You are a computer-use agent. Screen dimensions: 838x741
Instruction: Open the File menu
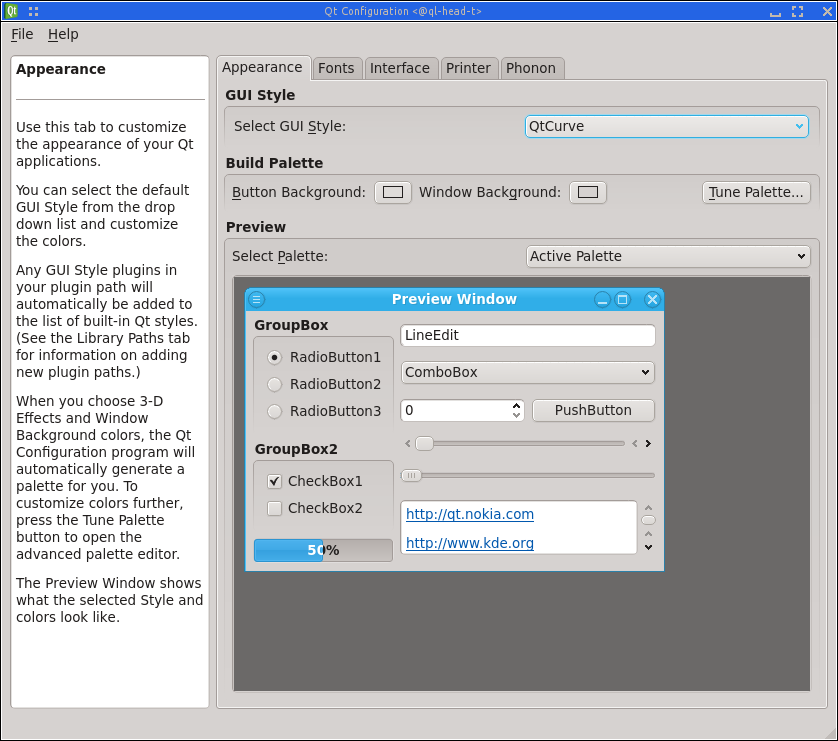point(22,34)
